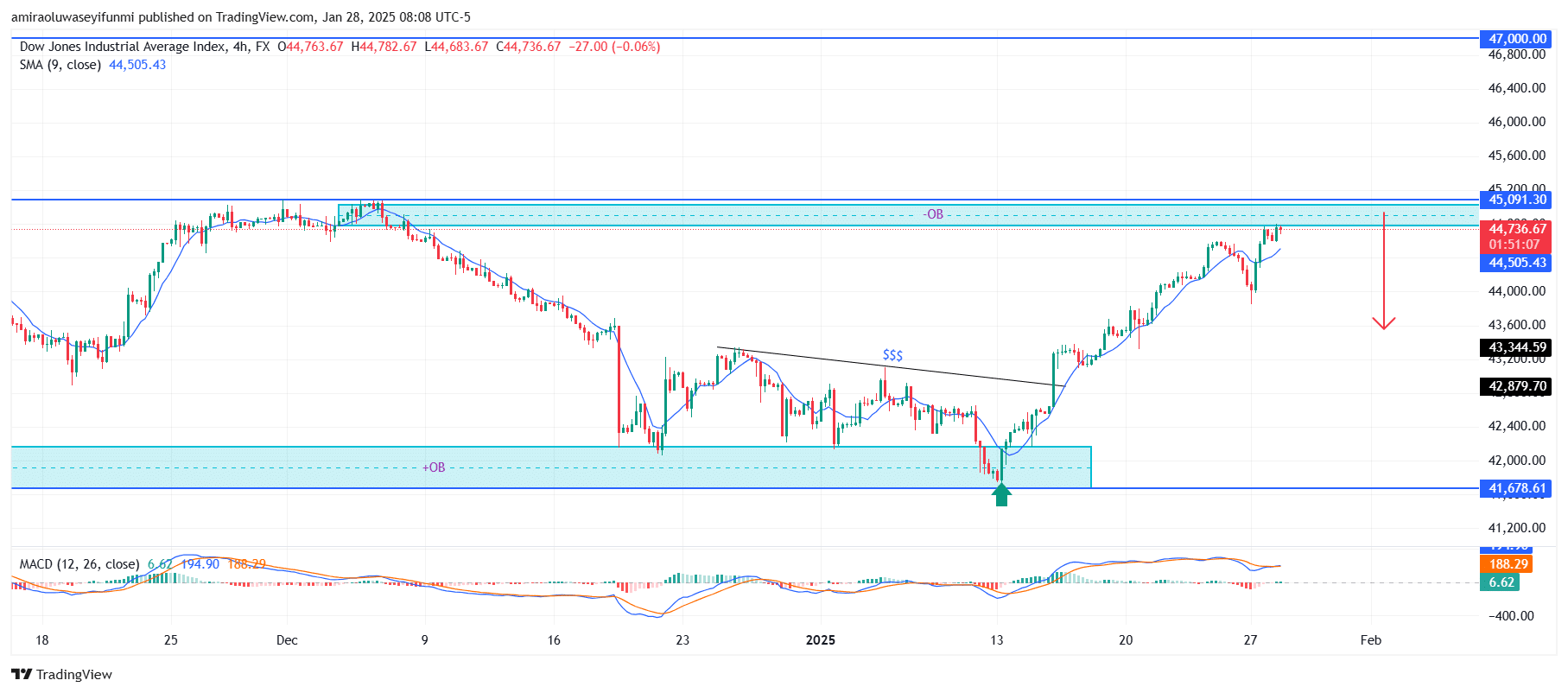Select the SMA (9, close) indicator label
Screen dimensions: 1568x693
[60, 65]
